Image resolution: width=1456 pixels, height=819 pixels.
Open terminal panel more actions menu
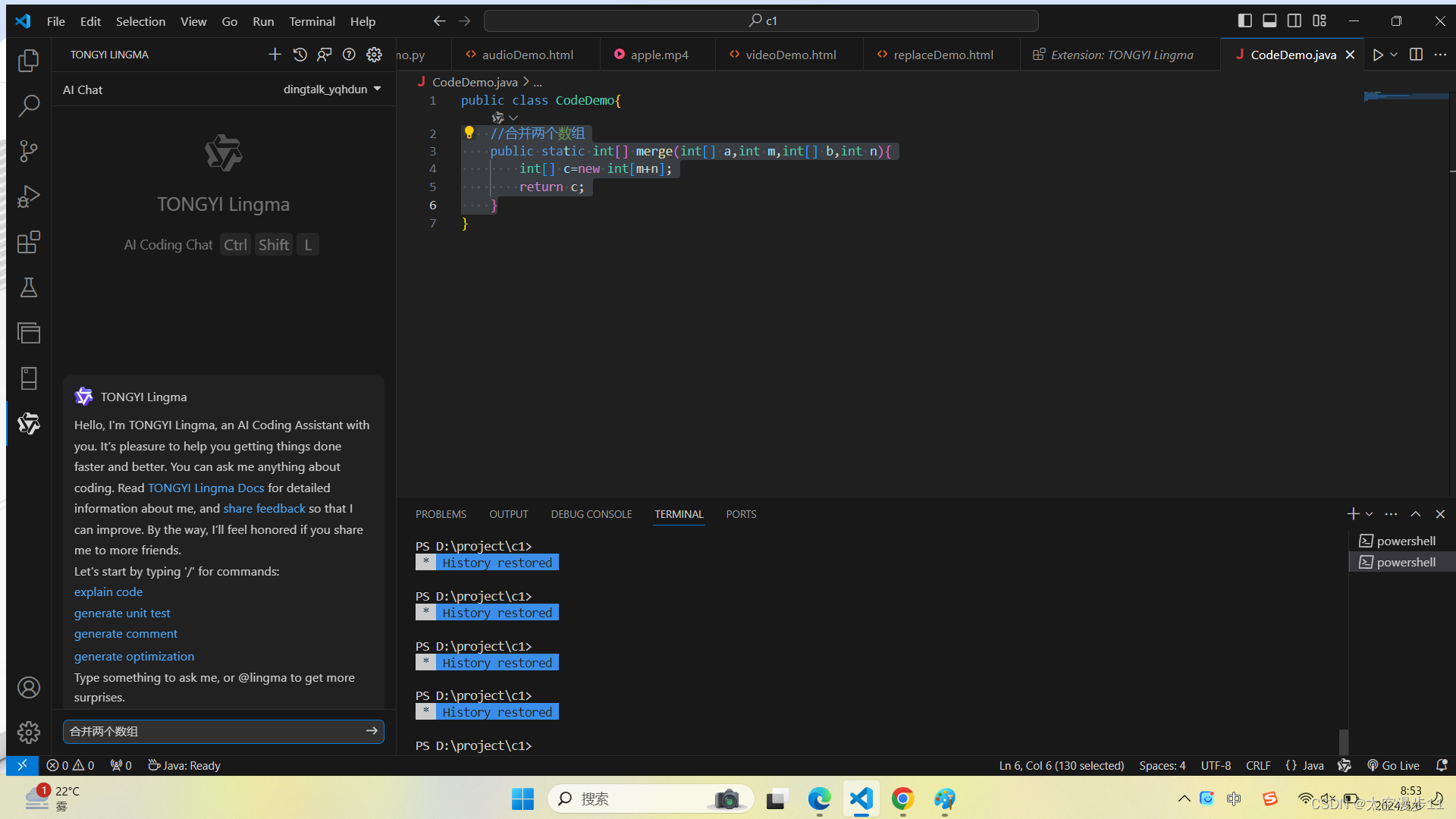[x=1391, y=514]
